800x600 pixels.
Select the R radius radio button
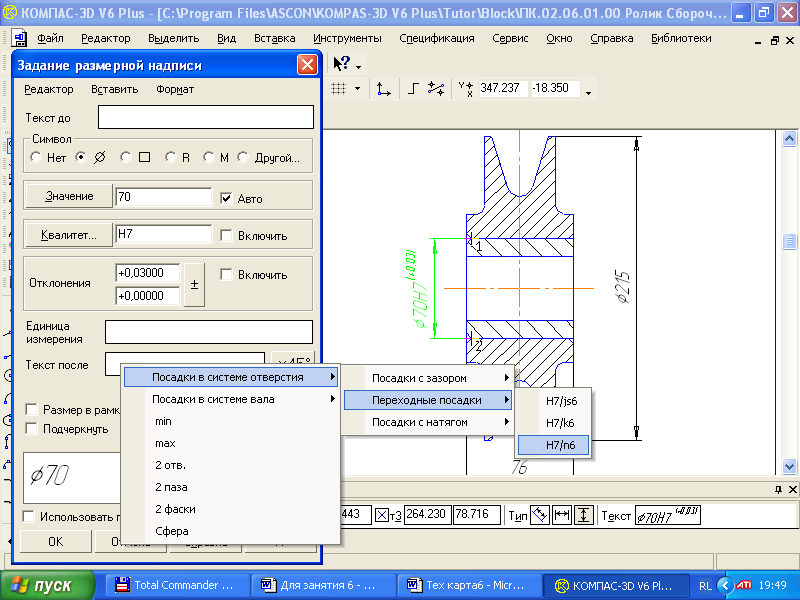tap(170, 157)
